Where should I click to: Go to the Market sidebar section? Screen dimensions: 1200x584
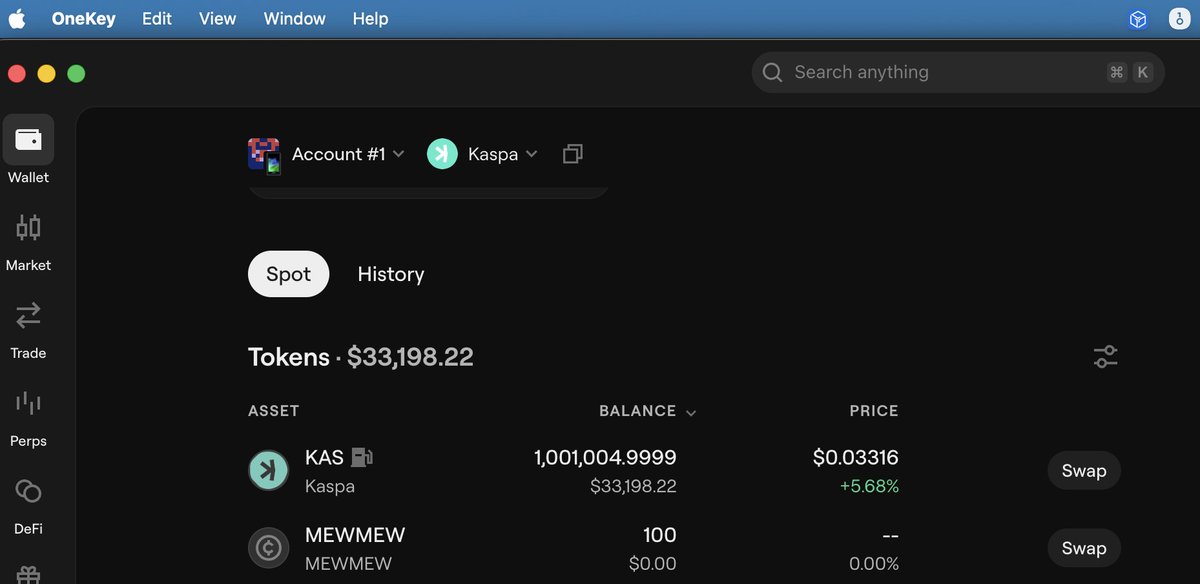(x=28, y=240)
